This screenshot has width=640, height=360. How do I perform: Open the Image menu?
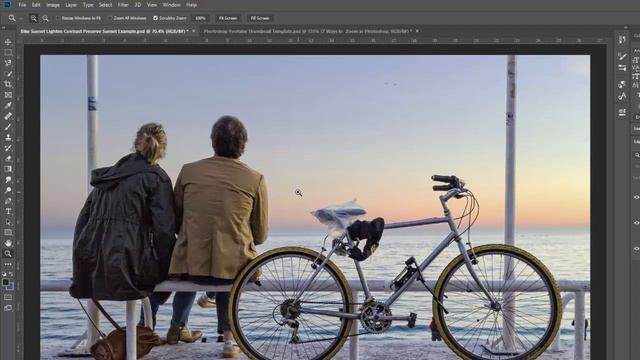(53, 5)
